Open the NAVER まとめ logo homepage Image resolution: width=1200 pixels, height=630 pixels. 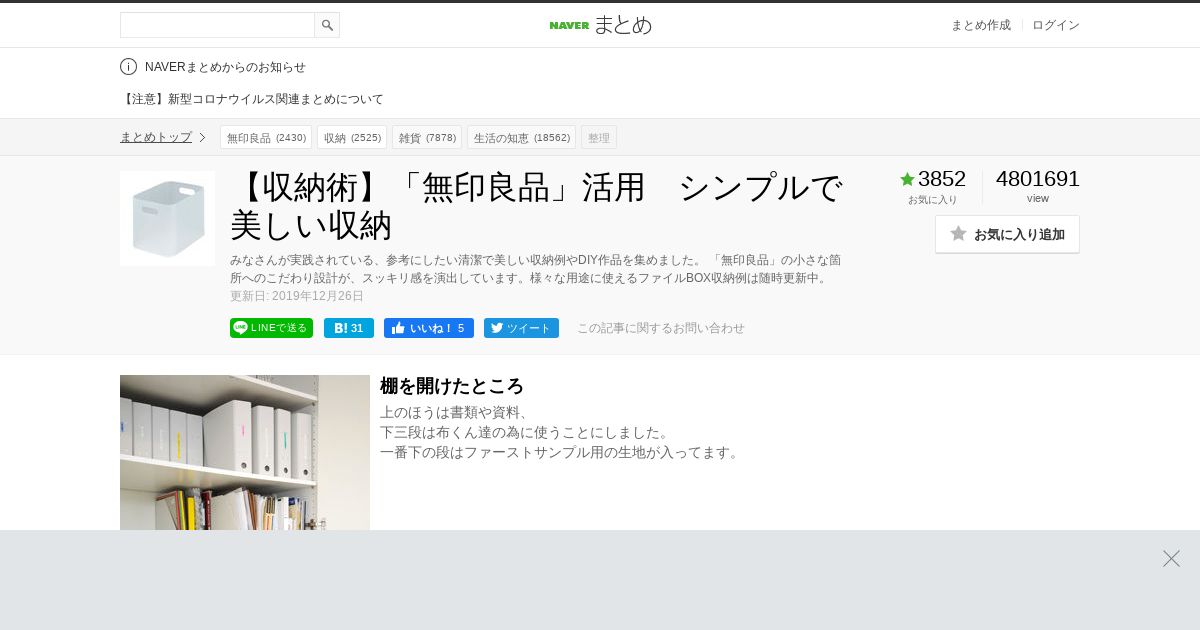600,25
